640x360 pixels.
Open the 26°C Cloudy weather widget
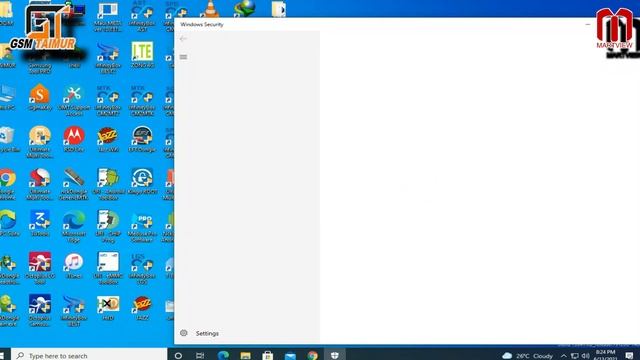[528, 356]
